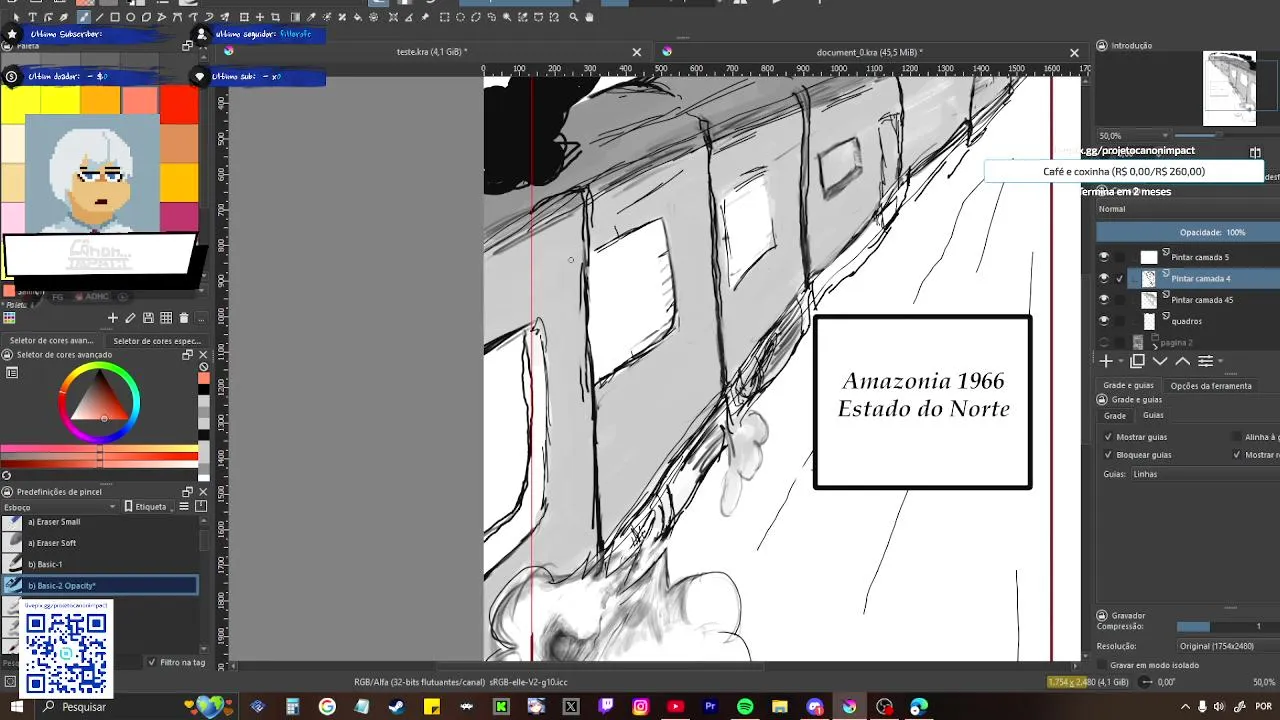
Task: Add a new color with plus in Paleta
Action: (112, 318)
